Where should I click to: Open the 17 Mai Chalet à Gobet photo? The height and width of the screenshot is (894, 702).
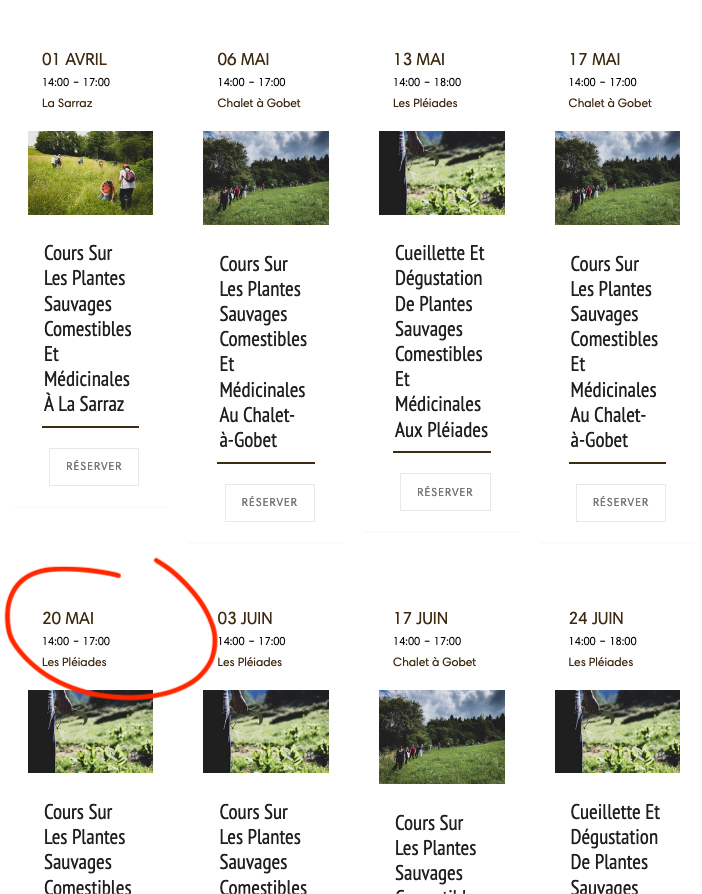[x=618, y=178]
